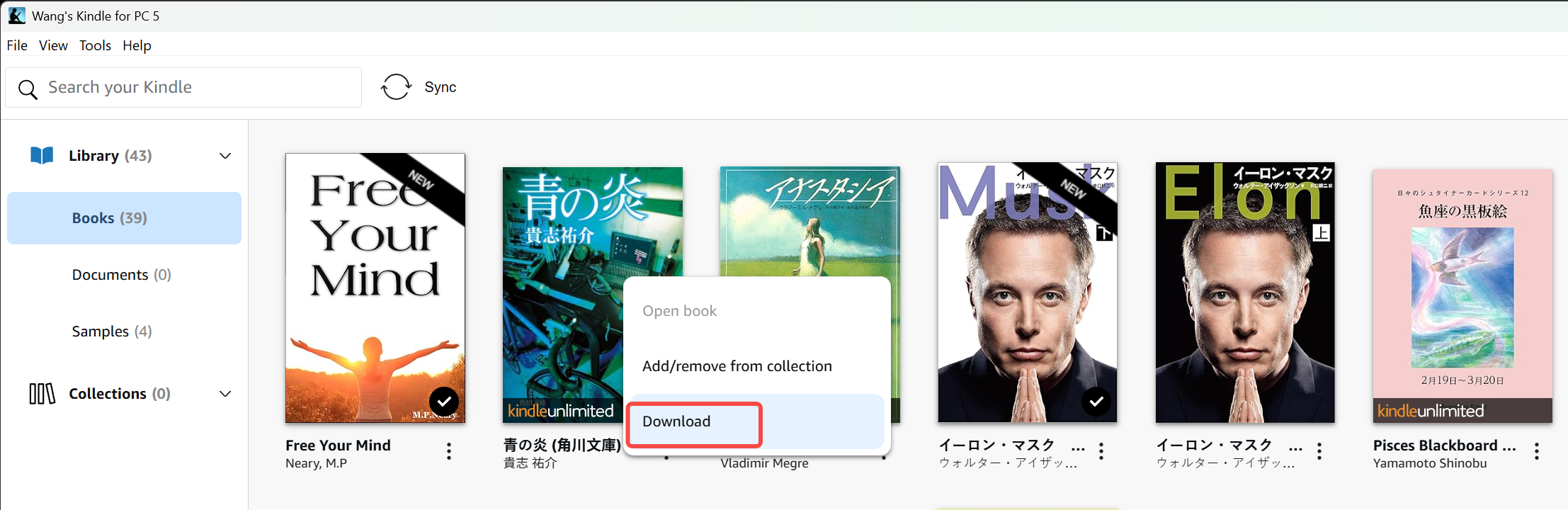Viewport: 1568px width, 510px height.
Task: Open the Help menu
Action: (x=137, y=45)
